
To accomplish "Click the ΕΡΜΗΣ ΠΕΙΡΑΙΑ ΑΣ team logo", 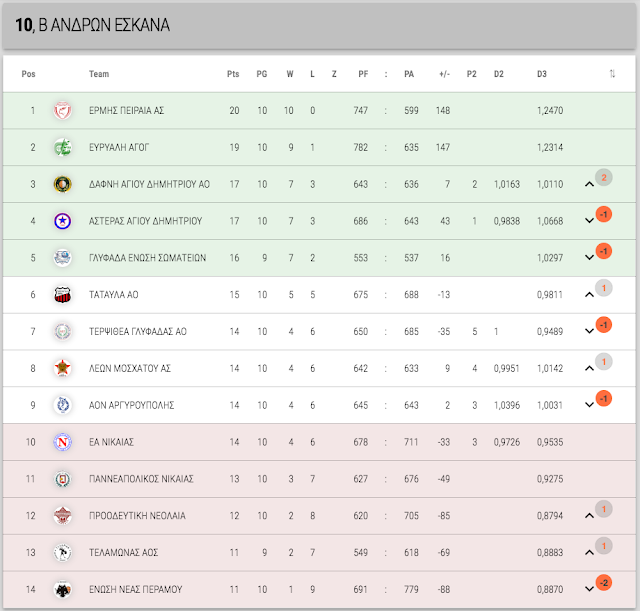I will pos(62,111).
